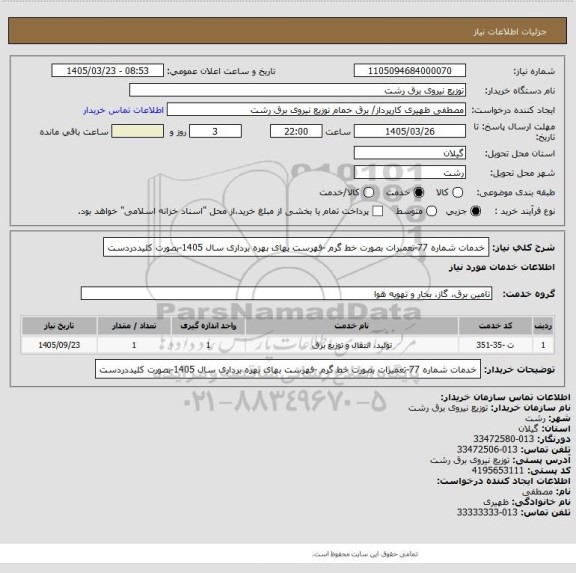Click the empty remaining hours field

click(138, 131)
